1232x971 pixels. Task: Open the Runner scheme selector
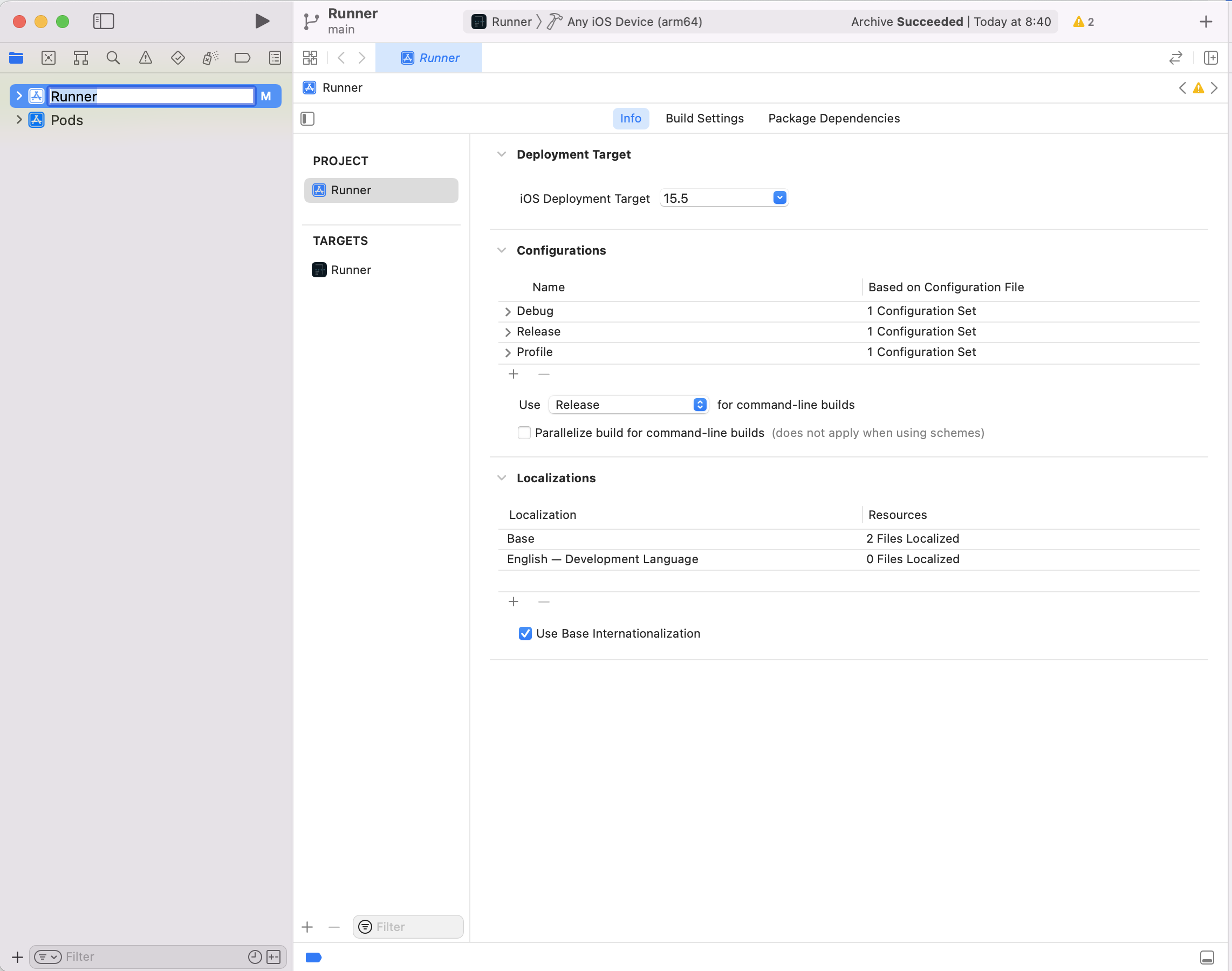(x=502, y=22)
